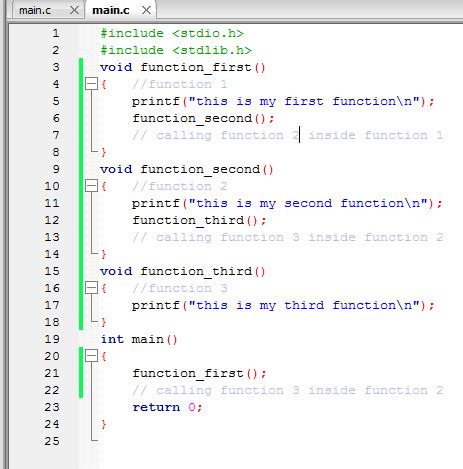Click the //function 1 comment
Viewport: 463px width, 469px height.
(x=180, y=84)
